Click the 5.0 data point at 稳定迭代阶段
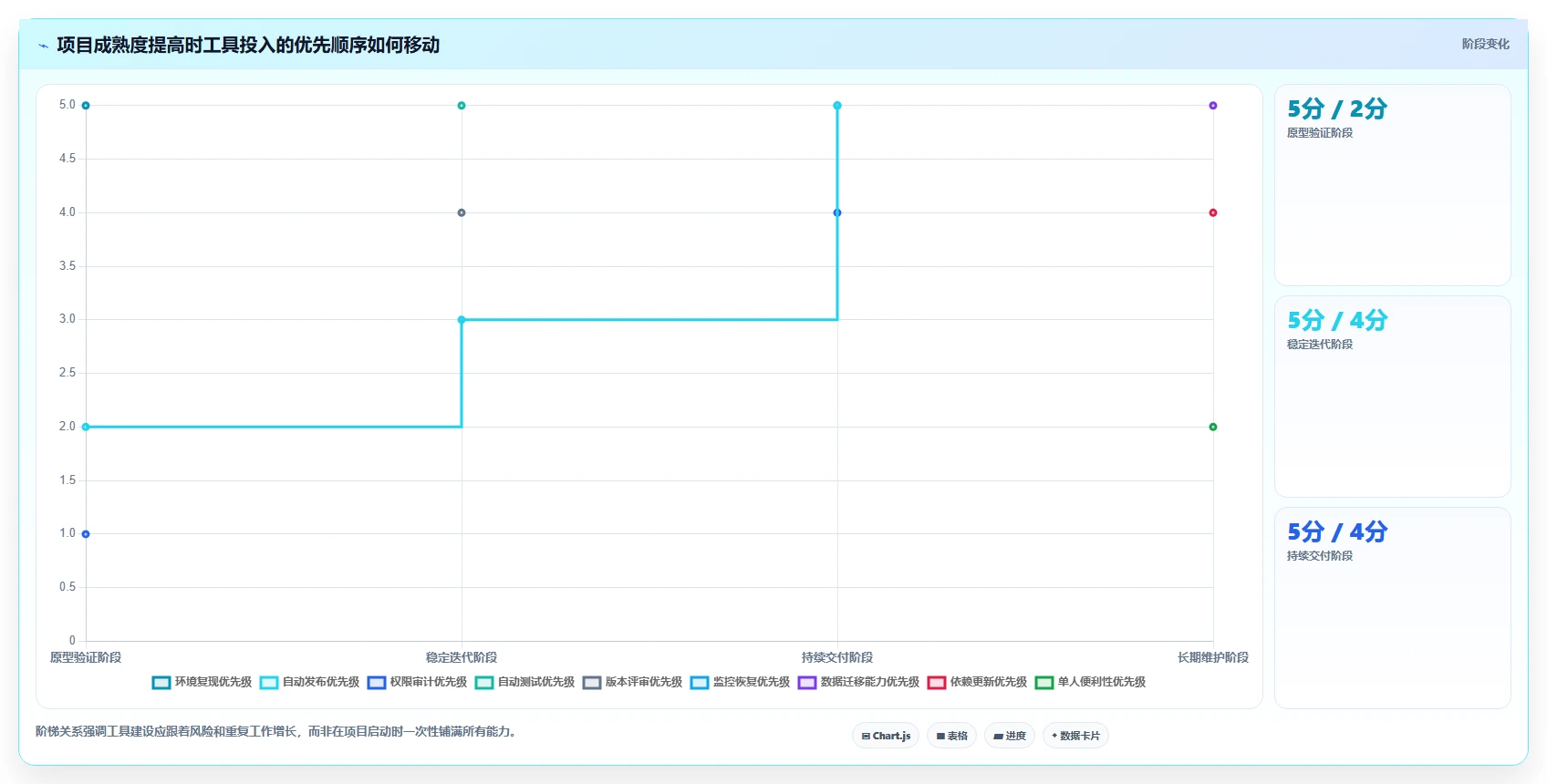Screen dimensions: 1547x784 [462, 106]
